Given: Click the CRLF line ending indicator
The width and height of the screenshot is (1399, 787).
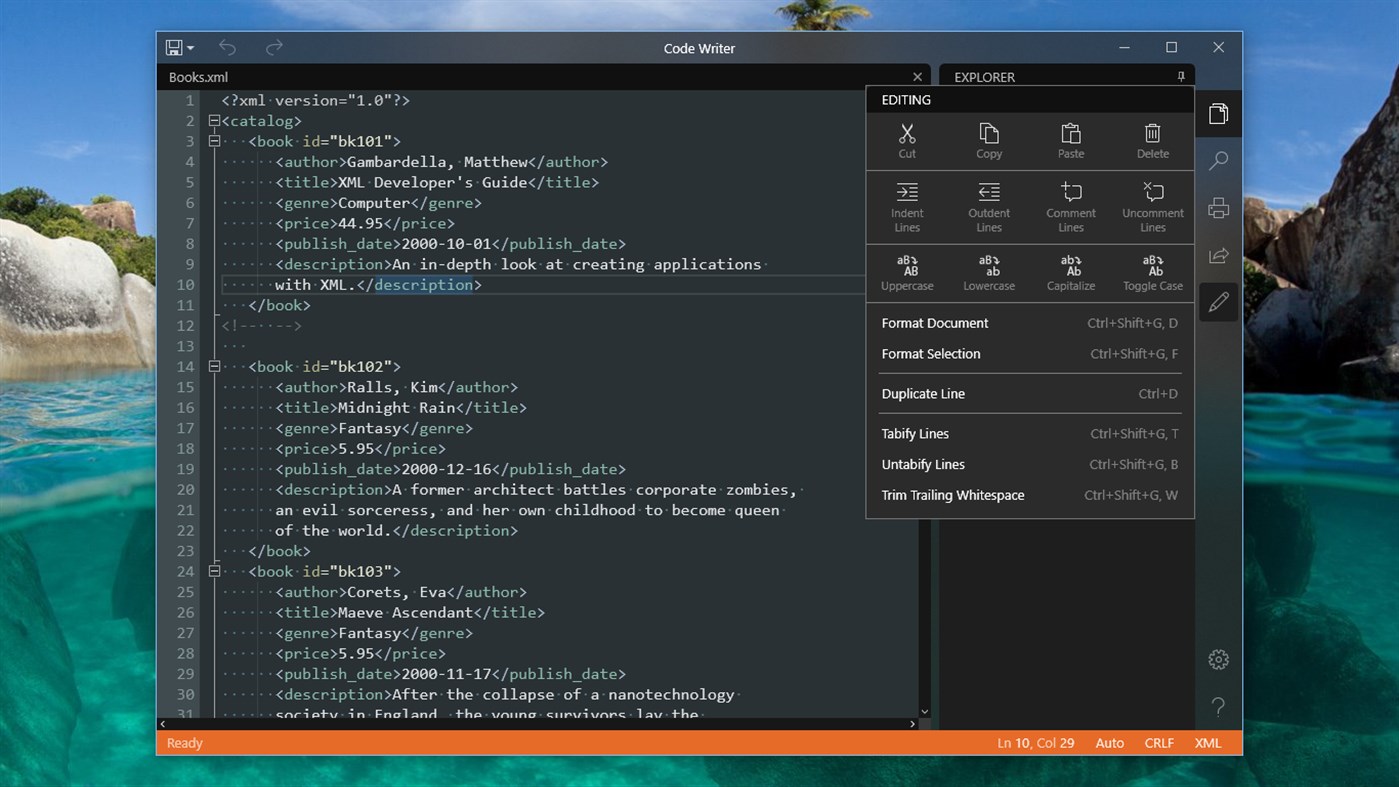Looking at the screenshot, I should click(x=1159, y=743).
